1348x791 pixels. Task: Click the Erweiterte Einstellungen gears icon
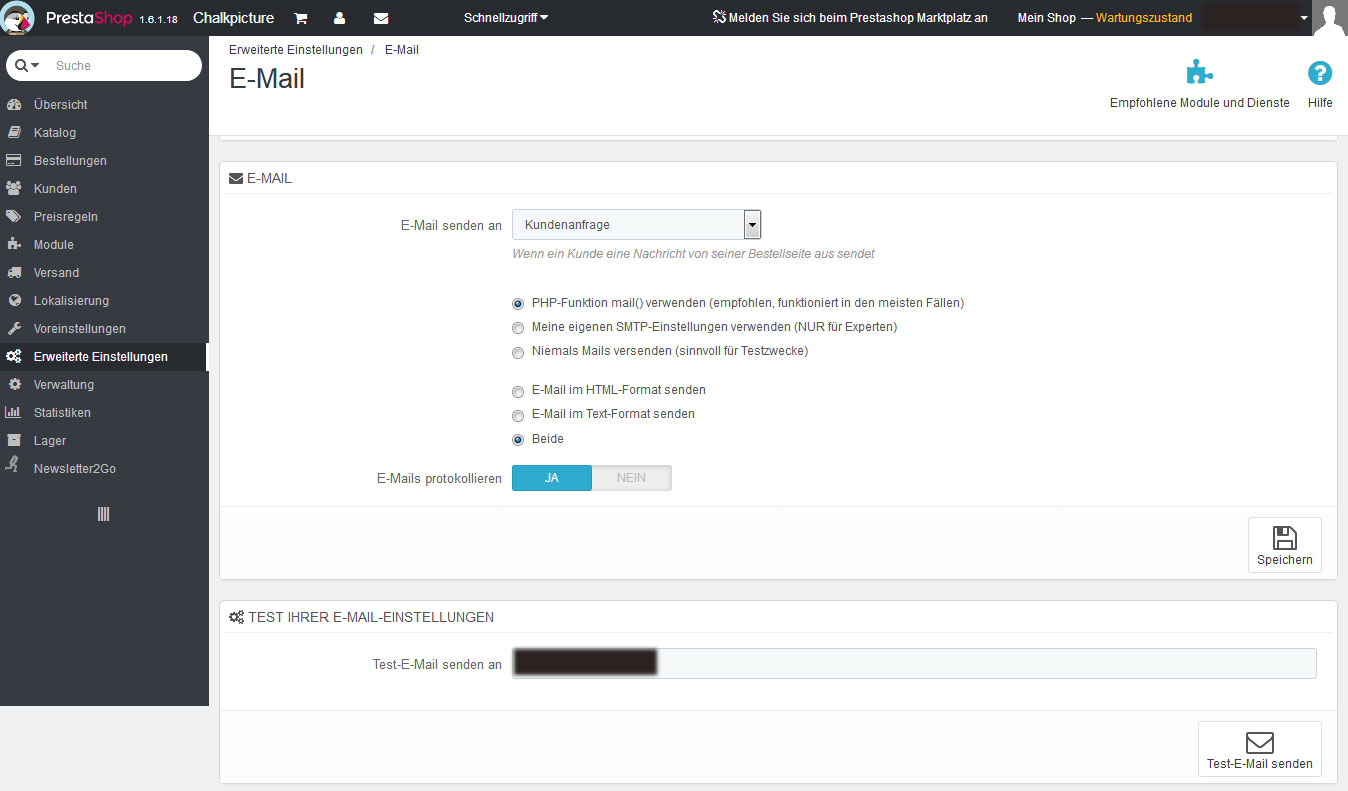[14, 356]
